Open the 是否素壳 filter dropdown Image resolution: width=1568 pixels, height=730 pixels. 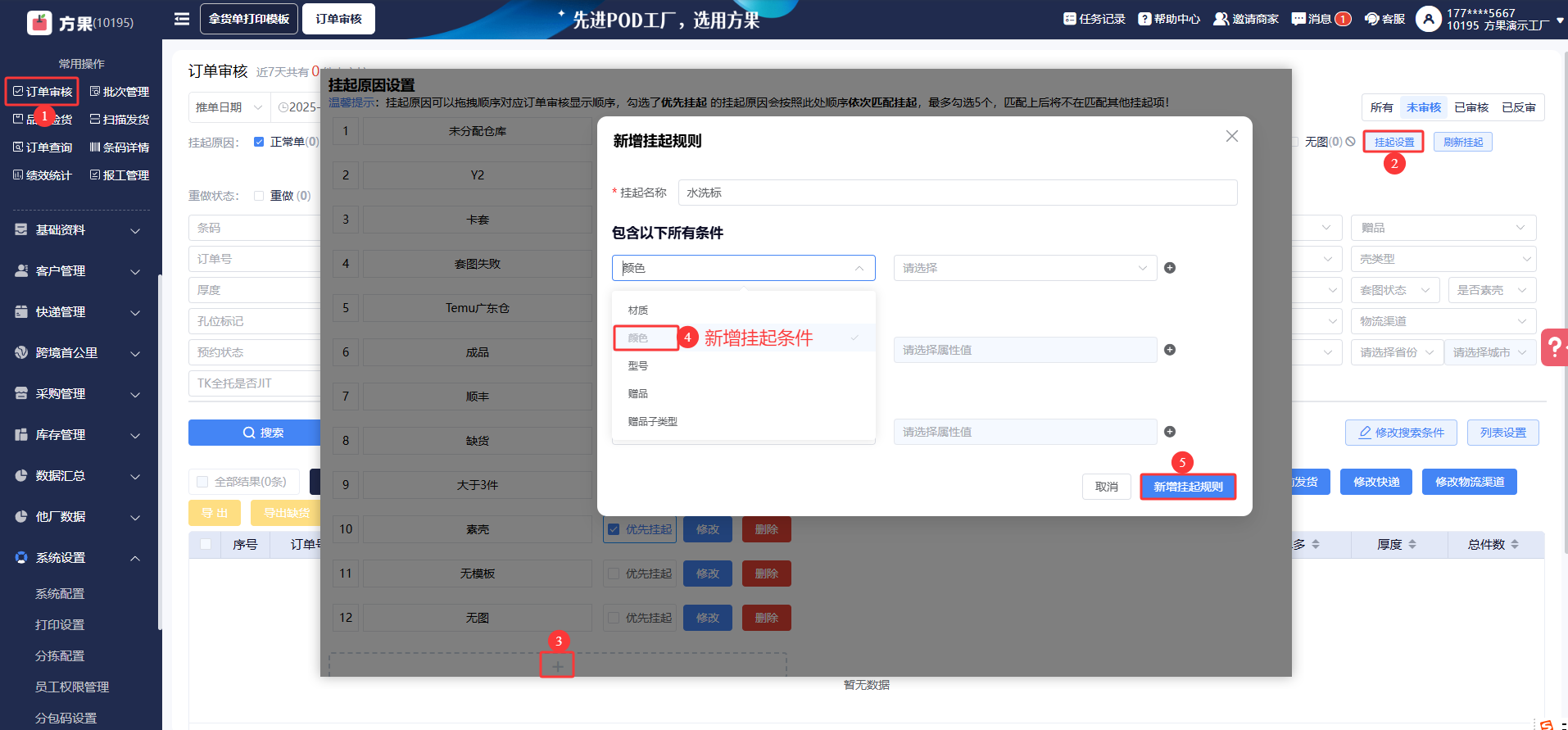click(1492, 290)
